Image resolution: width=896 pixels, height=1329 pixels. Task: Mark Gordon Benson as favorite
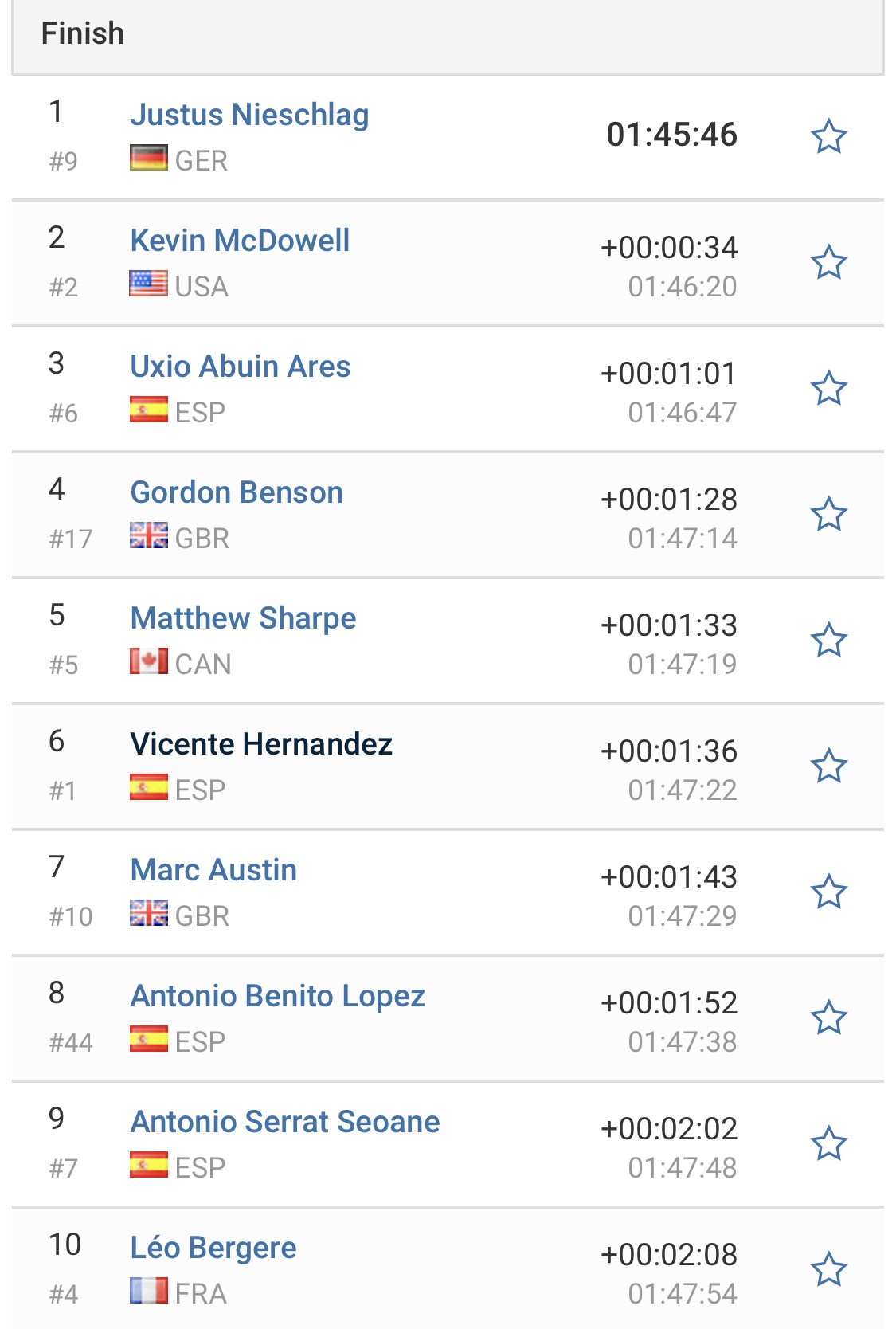tap(828, 514)
